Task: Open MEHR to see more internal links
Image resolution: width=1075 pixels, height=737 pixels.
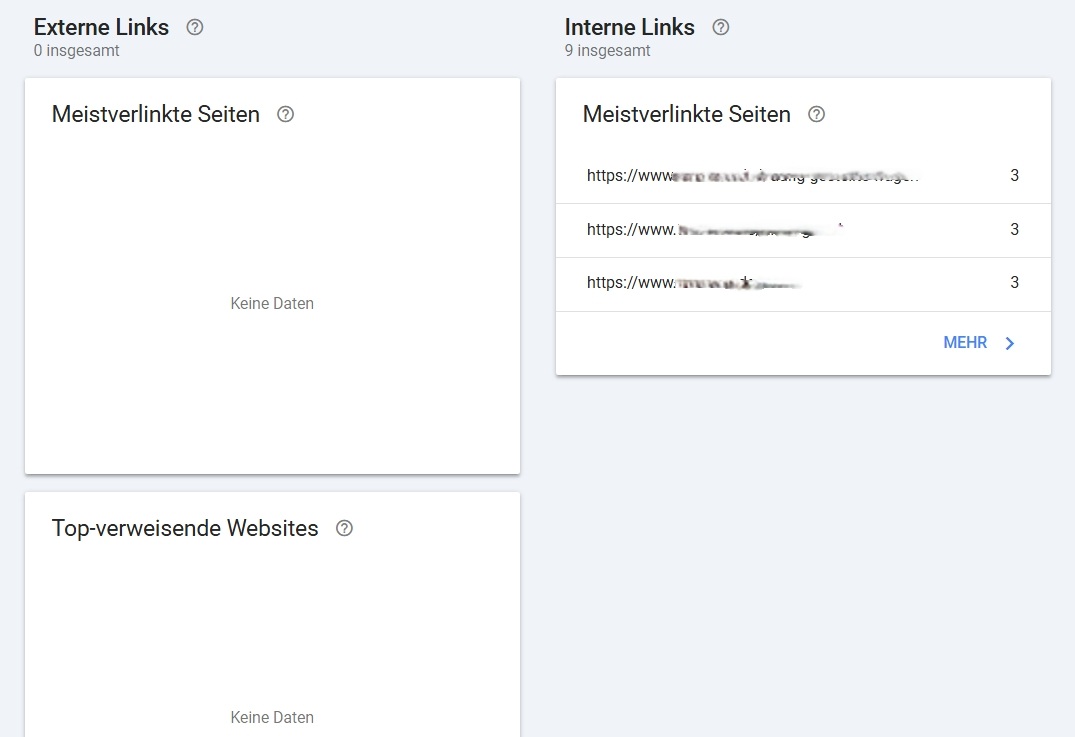Action: point(965,343)
